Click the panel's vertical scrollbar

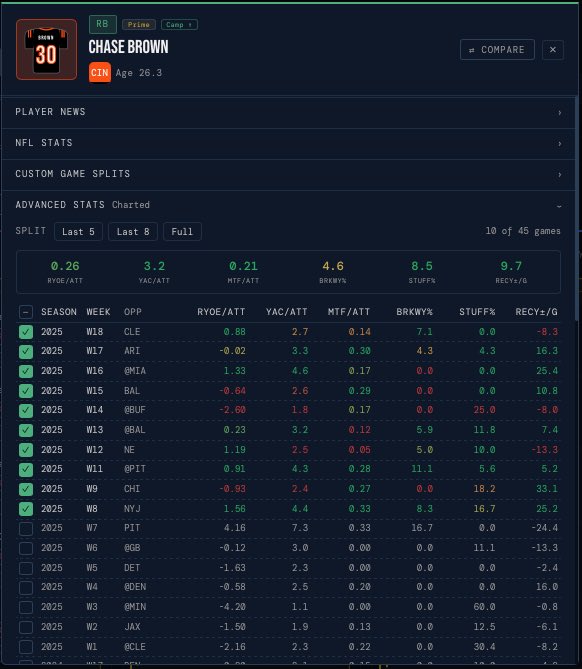coord(577,208)
